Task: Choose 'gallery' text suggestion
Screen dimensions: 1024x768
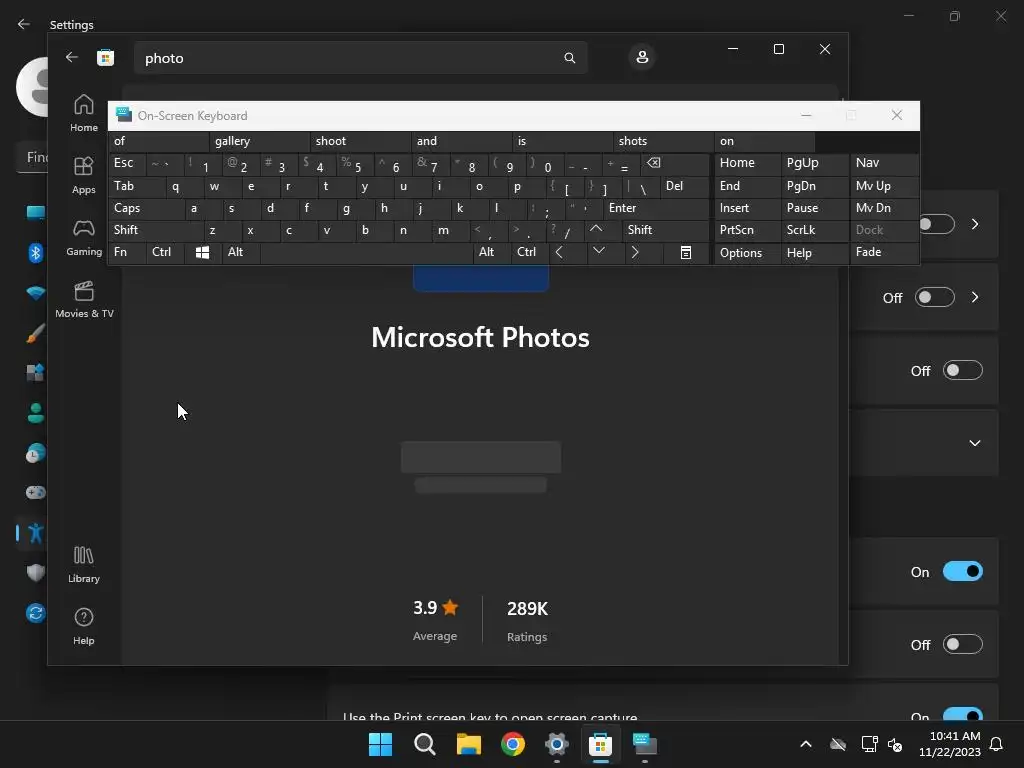Action: tap(259, 141)
